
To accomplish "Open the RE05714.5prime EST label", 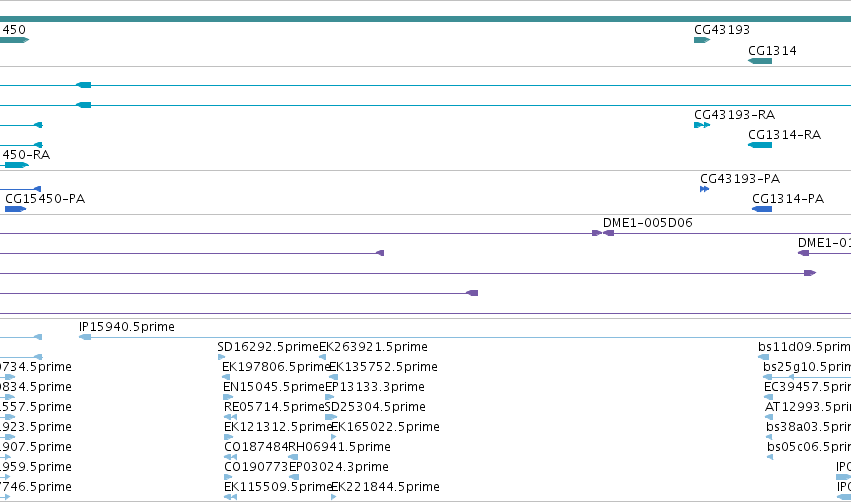I will coord(274,408).
